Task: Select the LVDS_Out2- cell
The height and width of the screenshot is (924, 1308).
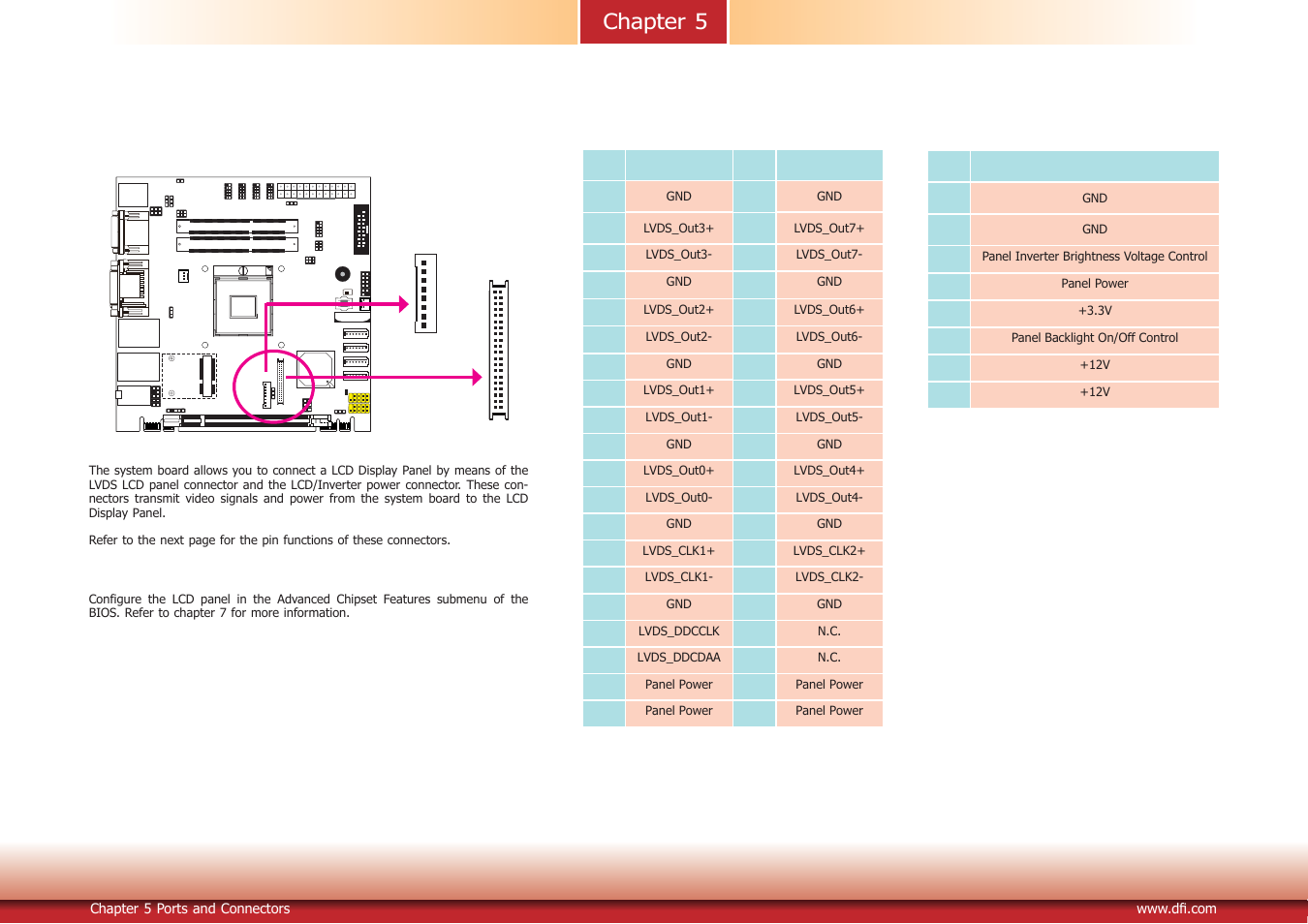Action: pos(678,337)
